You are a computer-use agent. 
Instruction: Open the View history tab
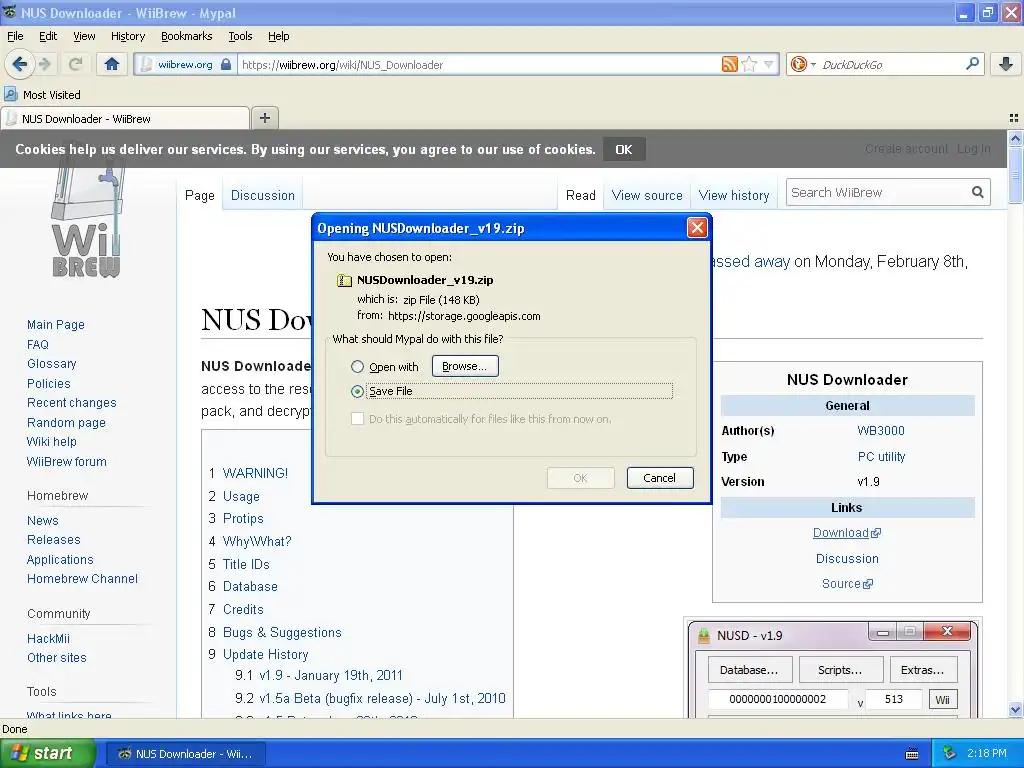[x=734, y=195]
